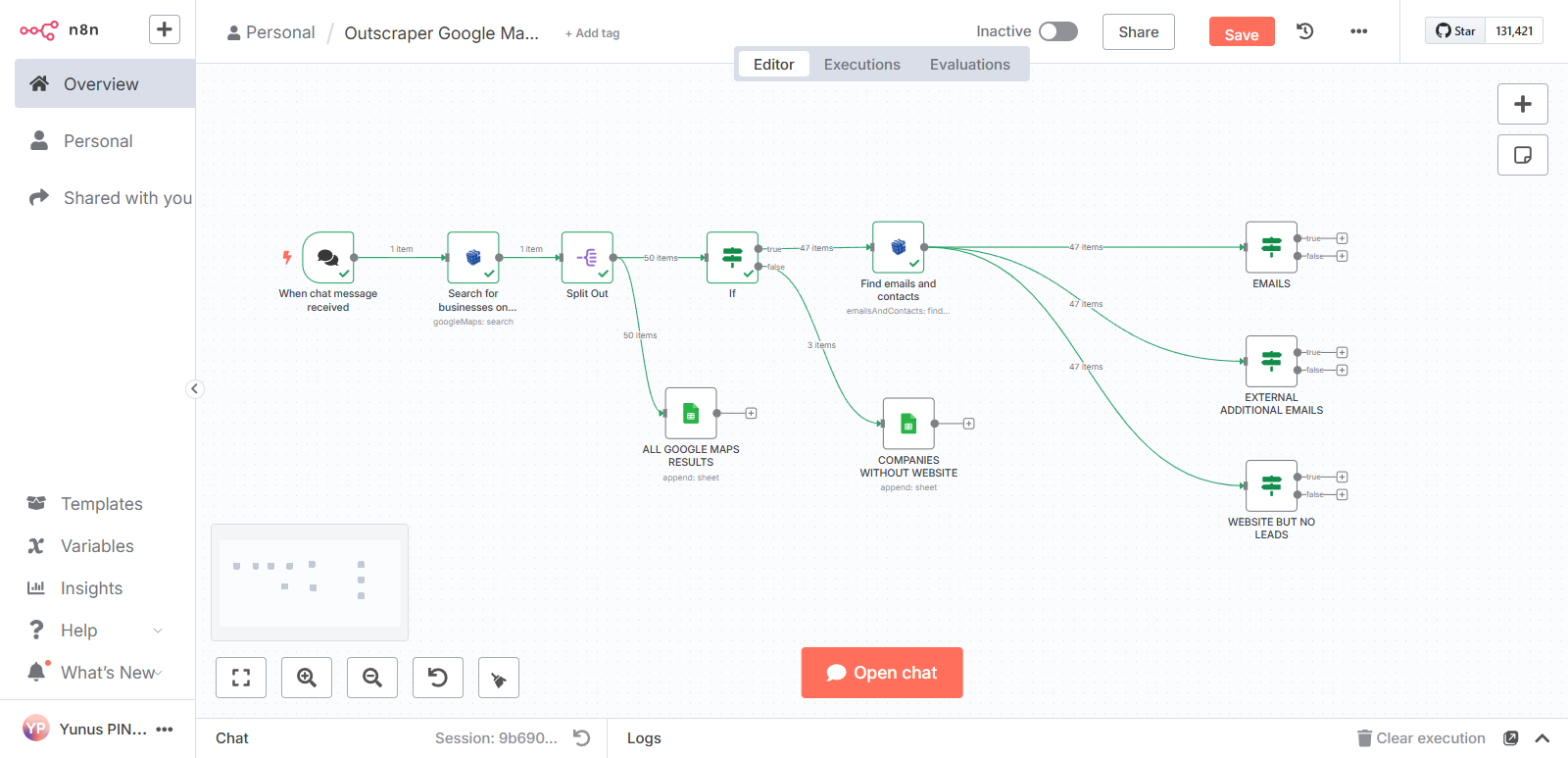Click the canvas minimap

(x=310, y=582)
